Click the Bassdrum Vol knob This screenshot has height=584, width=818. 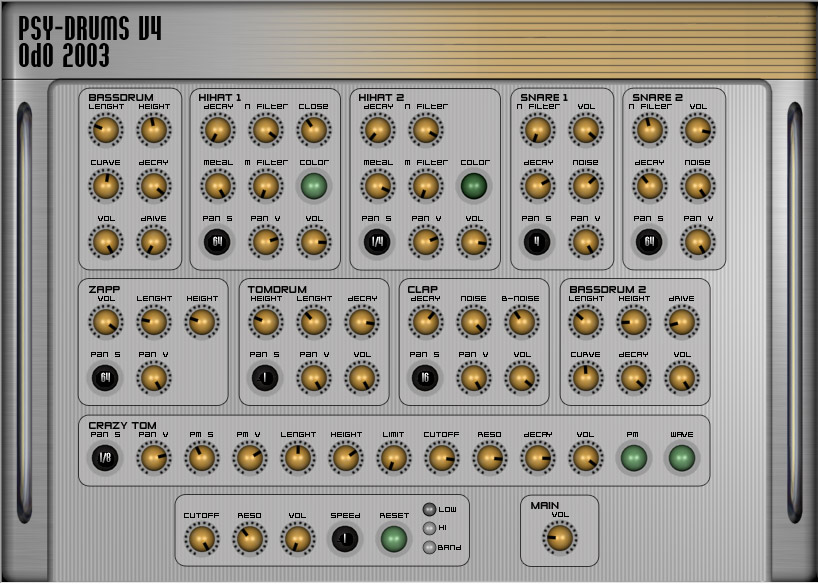pos(106,242)
